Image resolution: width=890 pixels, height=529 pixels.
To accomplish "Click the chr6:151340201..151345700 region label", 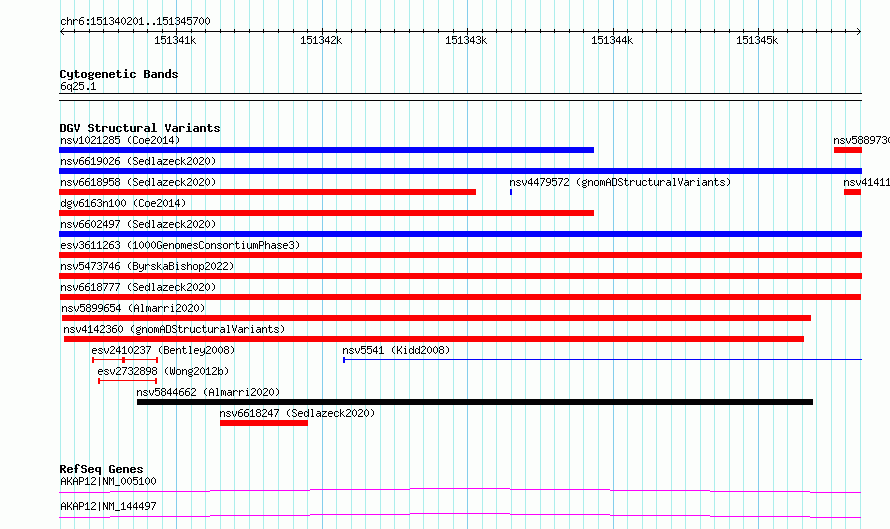I will pos(135,21).
